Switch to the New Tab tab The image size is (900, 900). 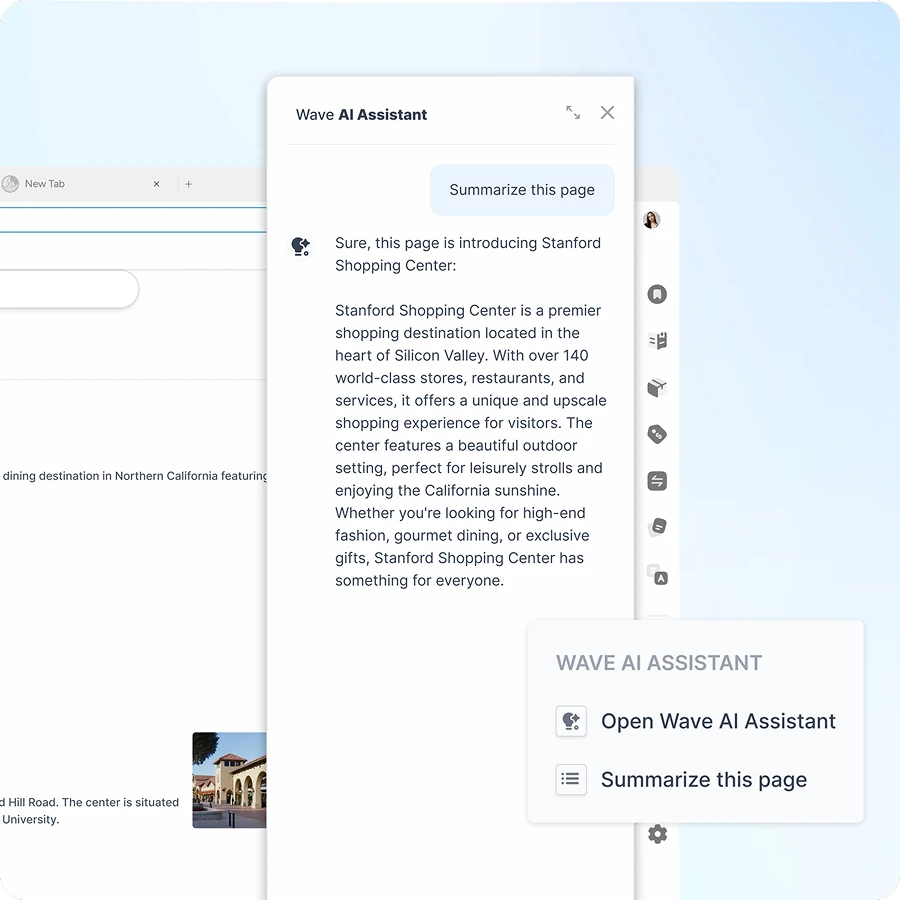click(45, 183)
